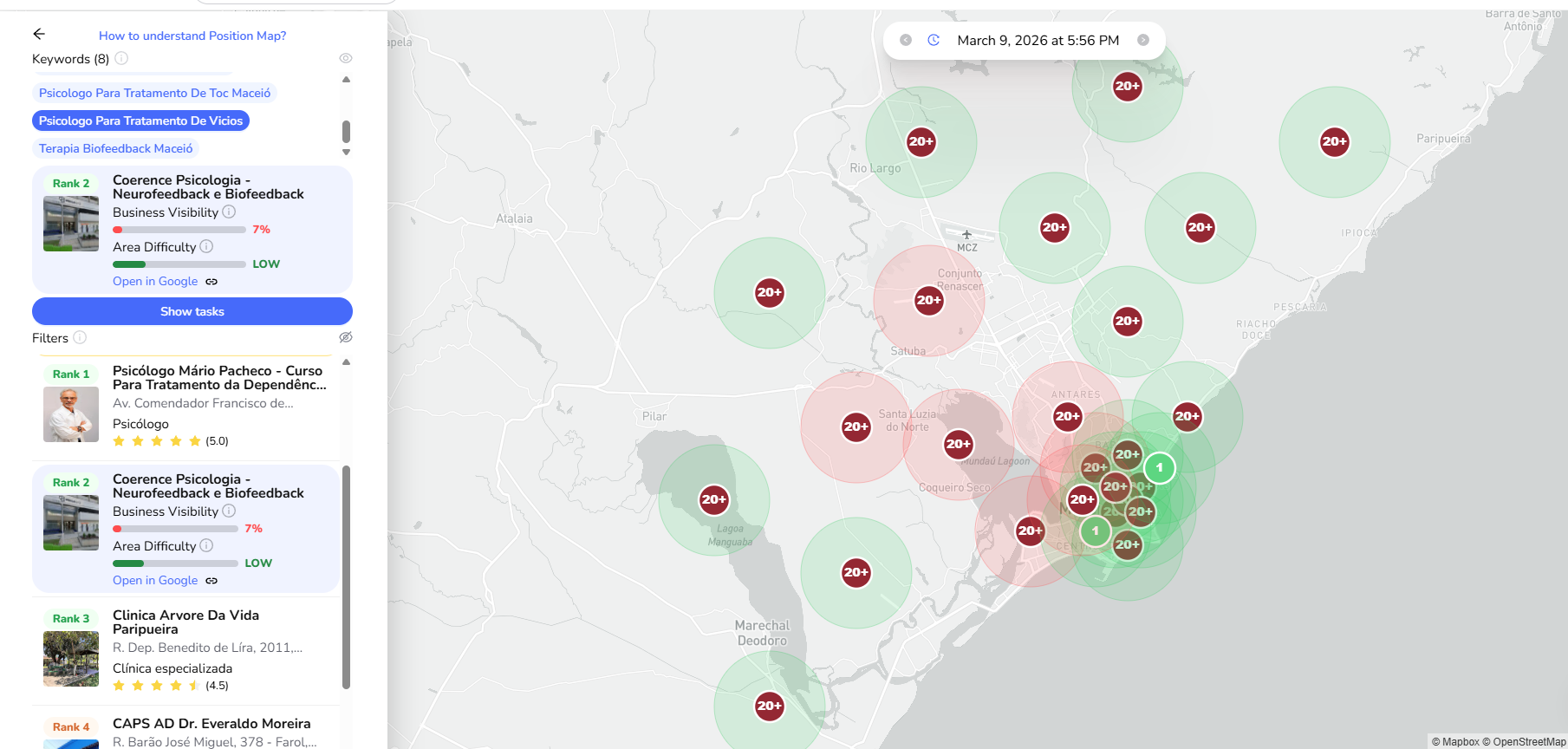Screen dimensions: 1568x749
Task: Click the northern green rank 1 marker
Action: click(1160, 468)
